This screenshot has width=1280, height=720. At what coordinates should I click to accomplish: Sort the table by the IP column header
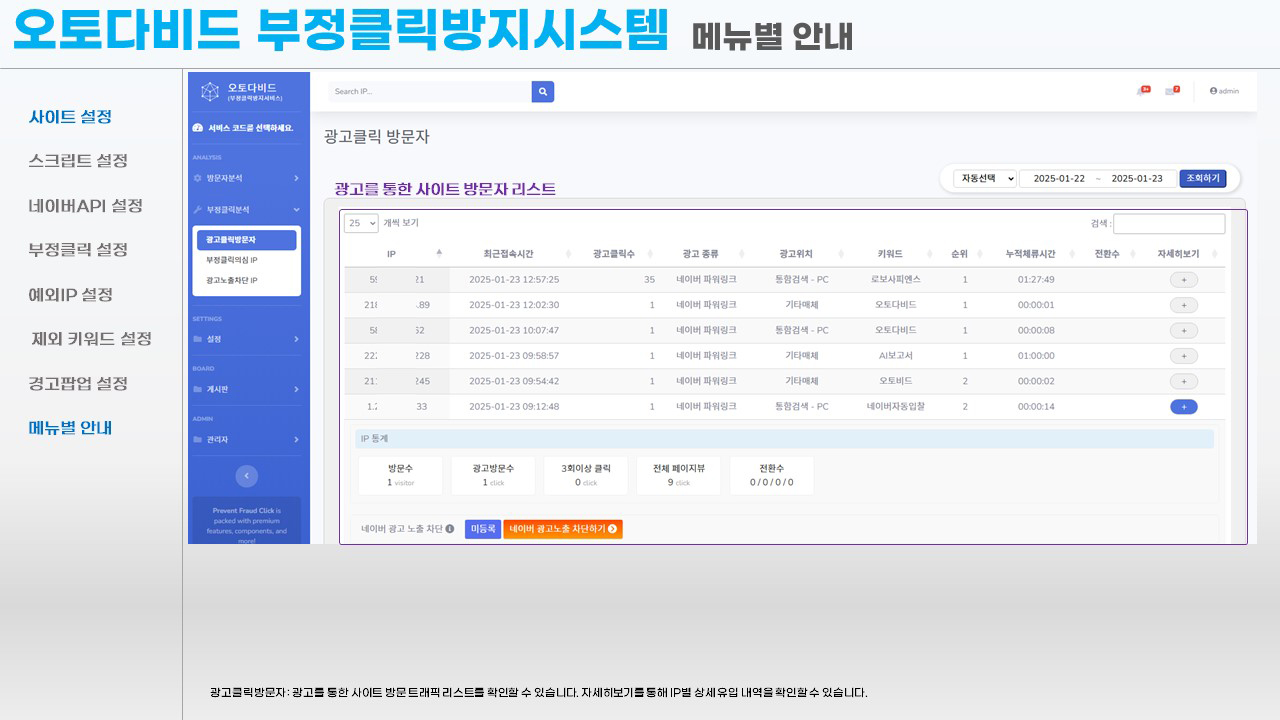(392, 254)
